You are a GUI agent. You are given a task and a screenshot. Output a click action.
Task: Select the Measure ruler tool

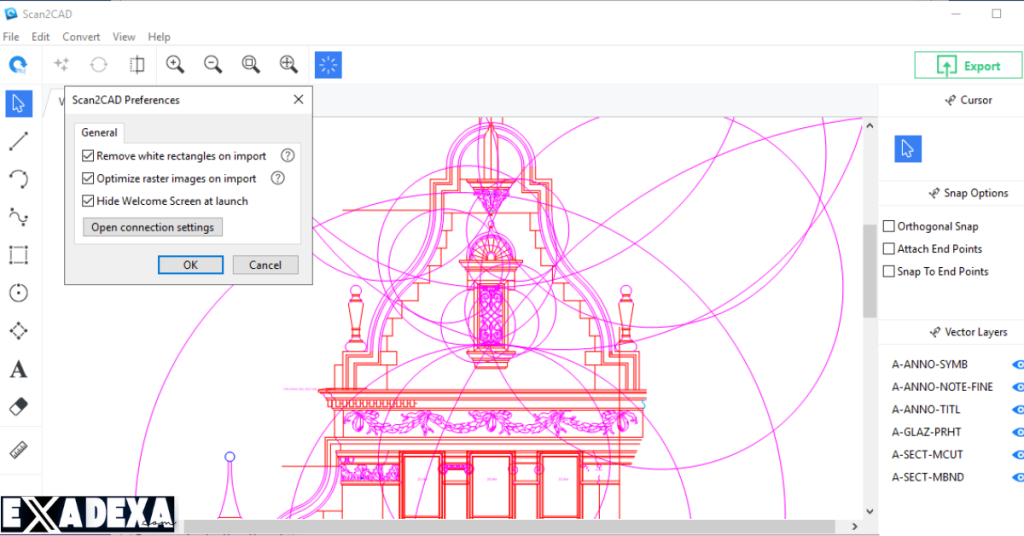19,450
